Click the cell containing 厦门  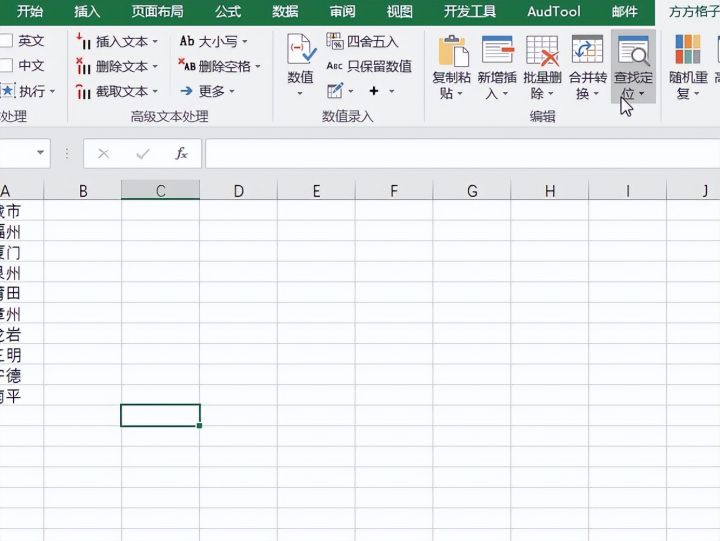(x=22, y=252)
